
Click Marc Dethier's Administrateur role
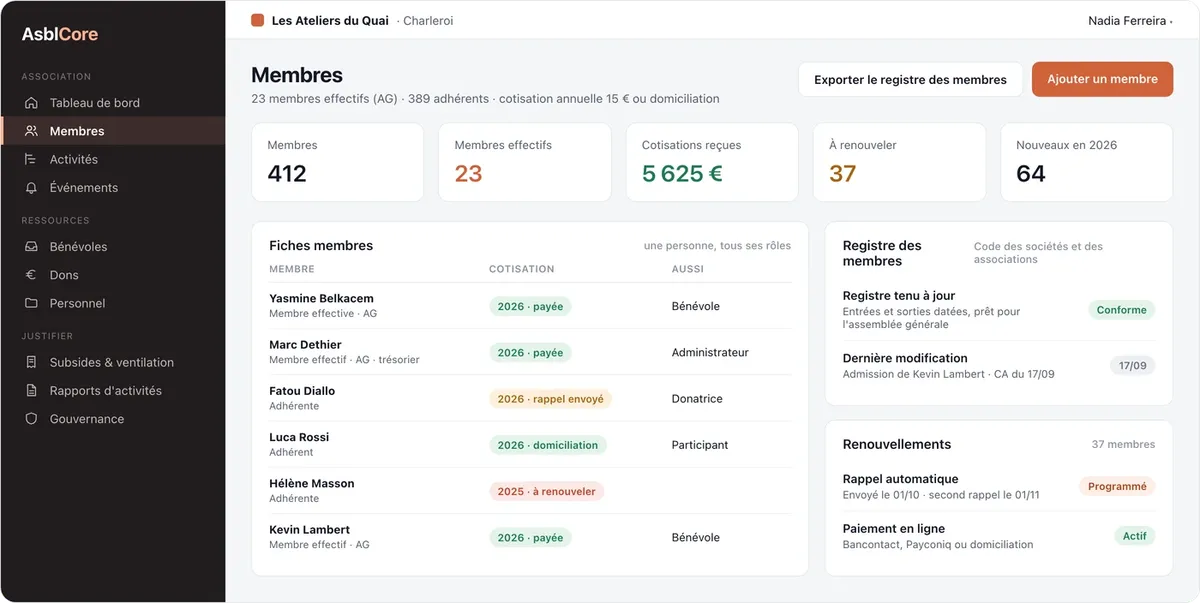point(710,352)
